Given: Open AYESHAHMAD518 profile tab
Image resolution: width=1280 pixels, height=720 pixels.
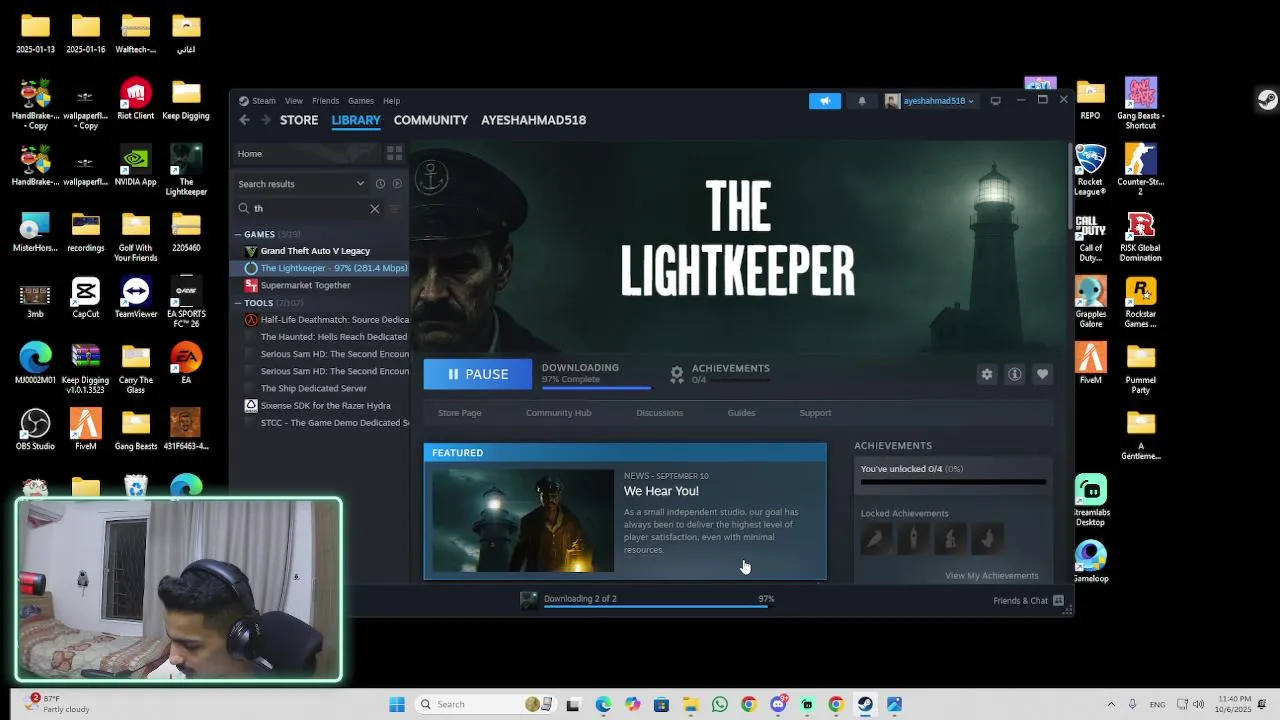Looking at the screenshot, I should coord(533,120).
